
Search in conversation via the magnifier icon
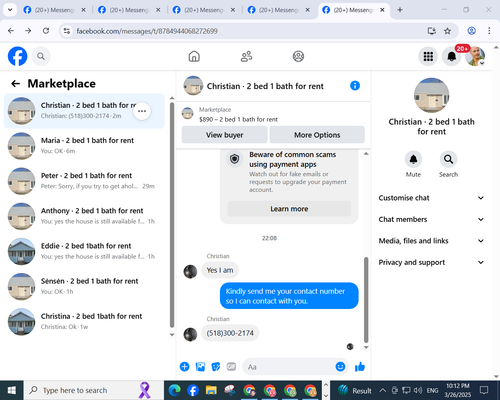tap(448, 159)
